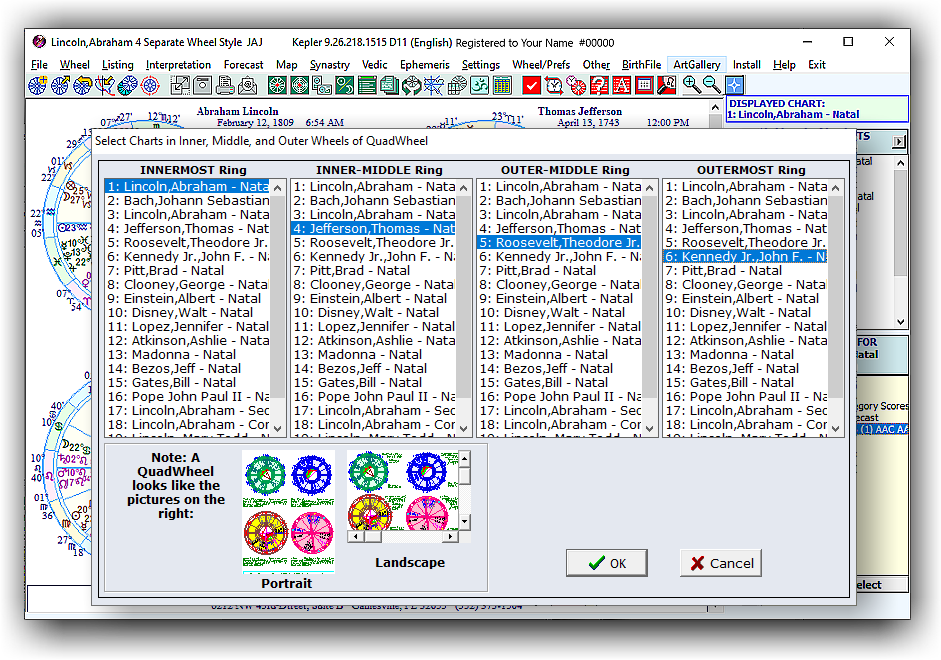The height and width of the screenshot is (660, 941).
Task: Cancel the QuadWheel chart selection dialog
Action: tap(721, 563)
